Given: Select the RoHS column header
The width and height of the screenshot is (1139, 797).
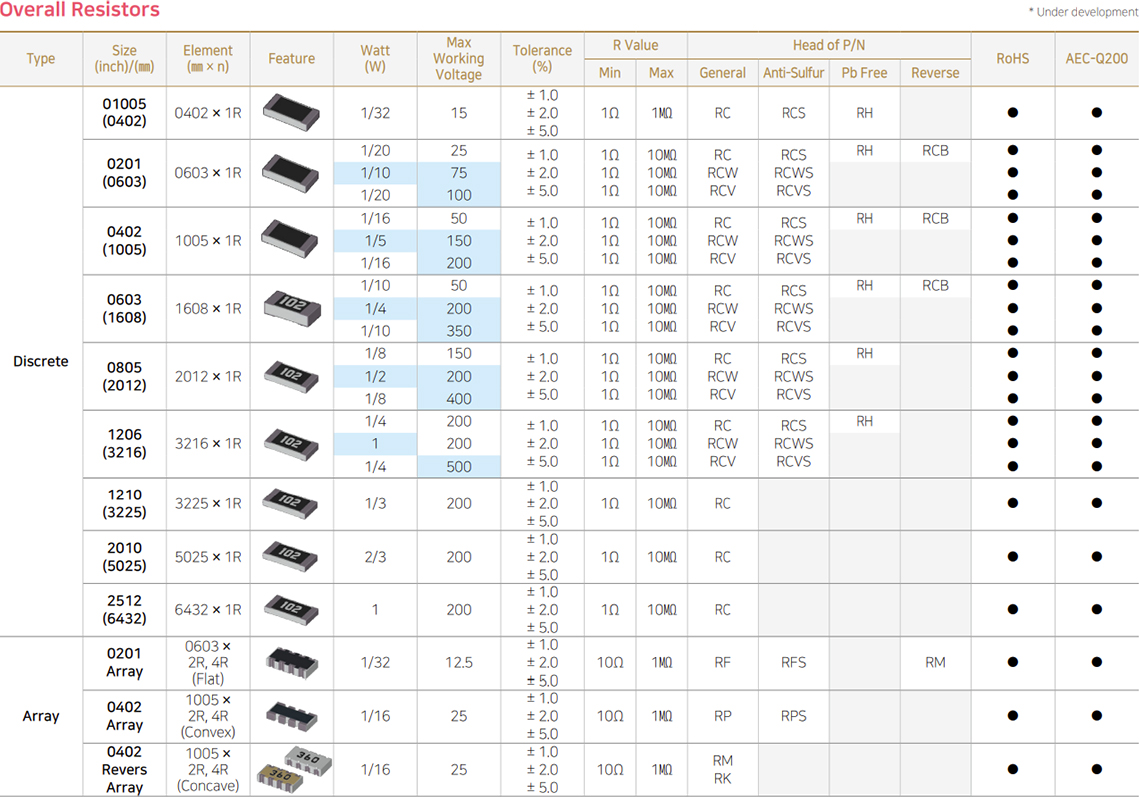Looking at the screenshot, I should point(1012,59).
